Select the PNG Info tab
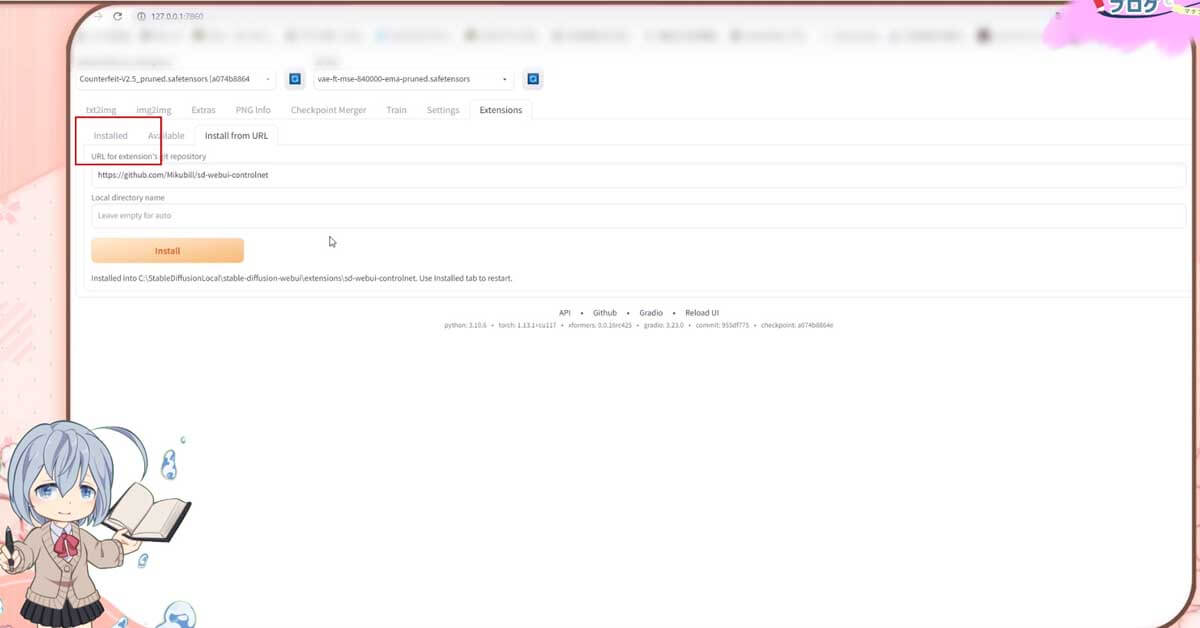 (x=252, y=110)
